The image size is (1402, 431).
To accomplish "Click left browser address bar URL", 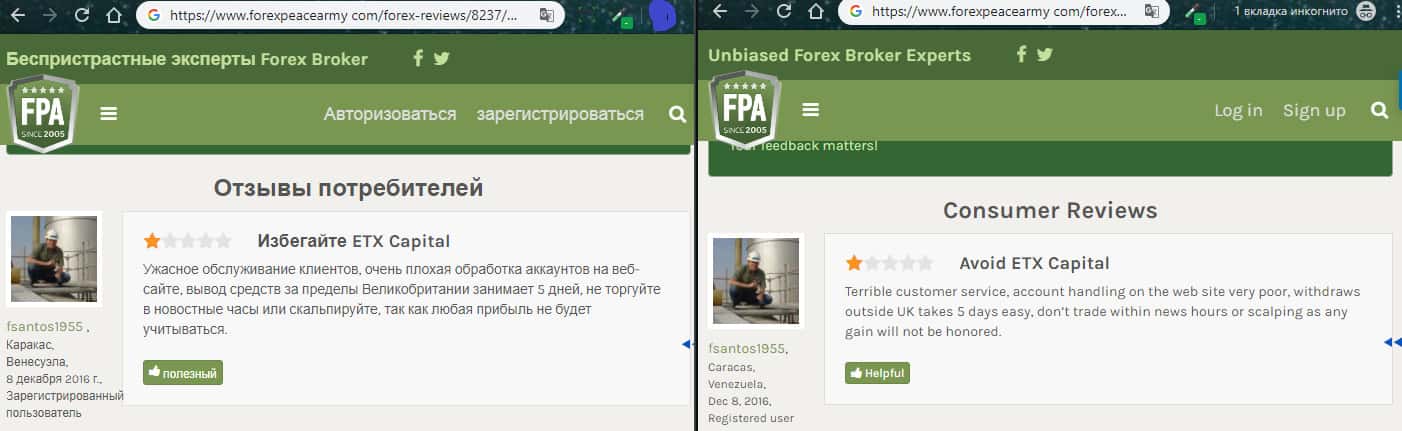I will click(x=345, y=15).
